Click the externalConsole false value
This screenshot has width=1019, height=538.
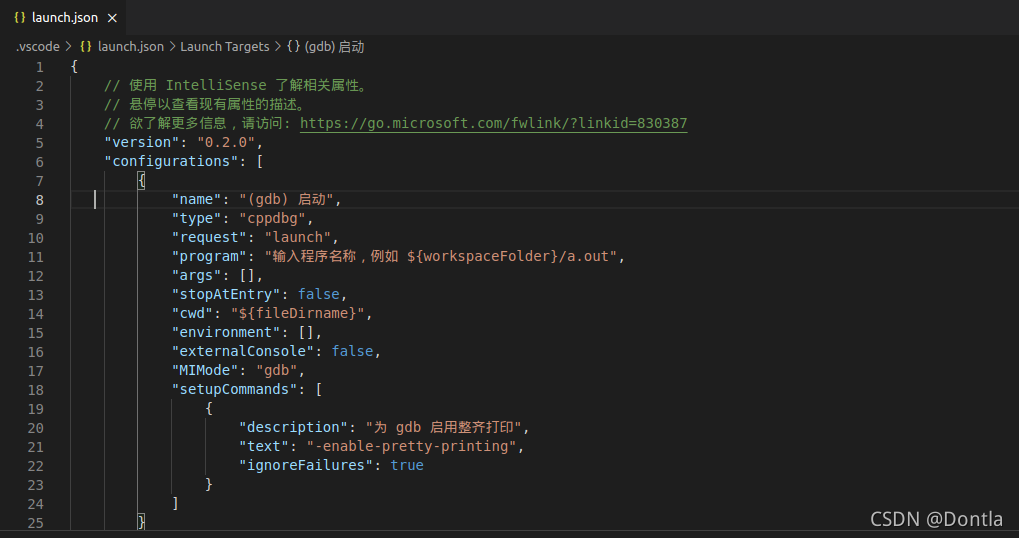pyautogui.click(x=352, y=351)
